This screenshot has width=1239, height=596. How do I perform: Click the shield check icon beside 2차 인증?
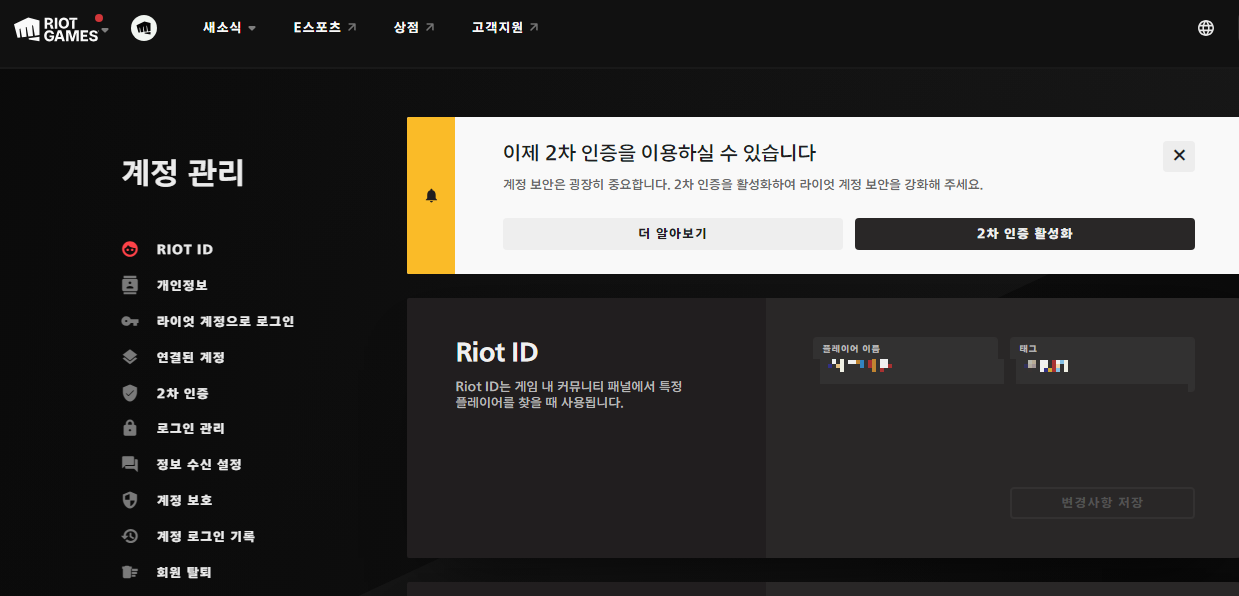[130, 393]
